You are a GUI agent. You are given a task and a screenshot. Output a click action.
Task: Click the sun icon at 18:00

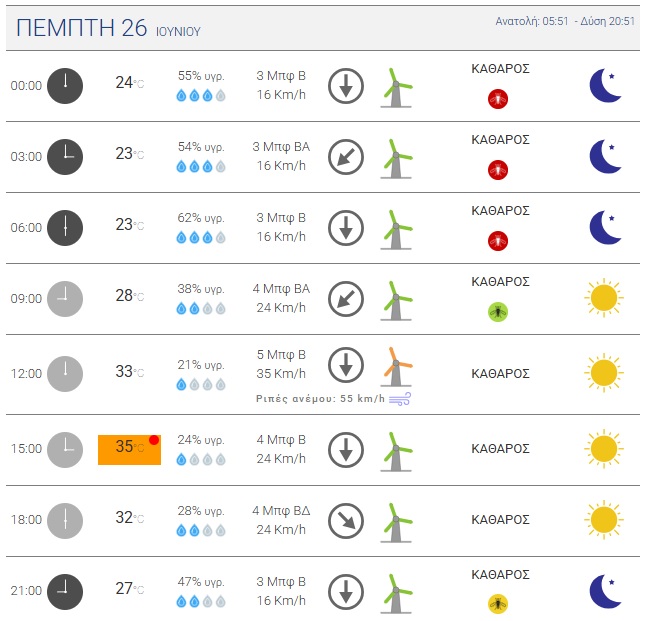pyautogui.click(x=603, y=520)
